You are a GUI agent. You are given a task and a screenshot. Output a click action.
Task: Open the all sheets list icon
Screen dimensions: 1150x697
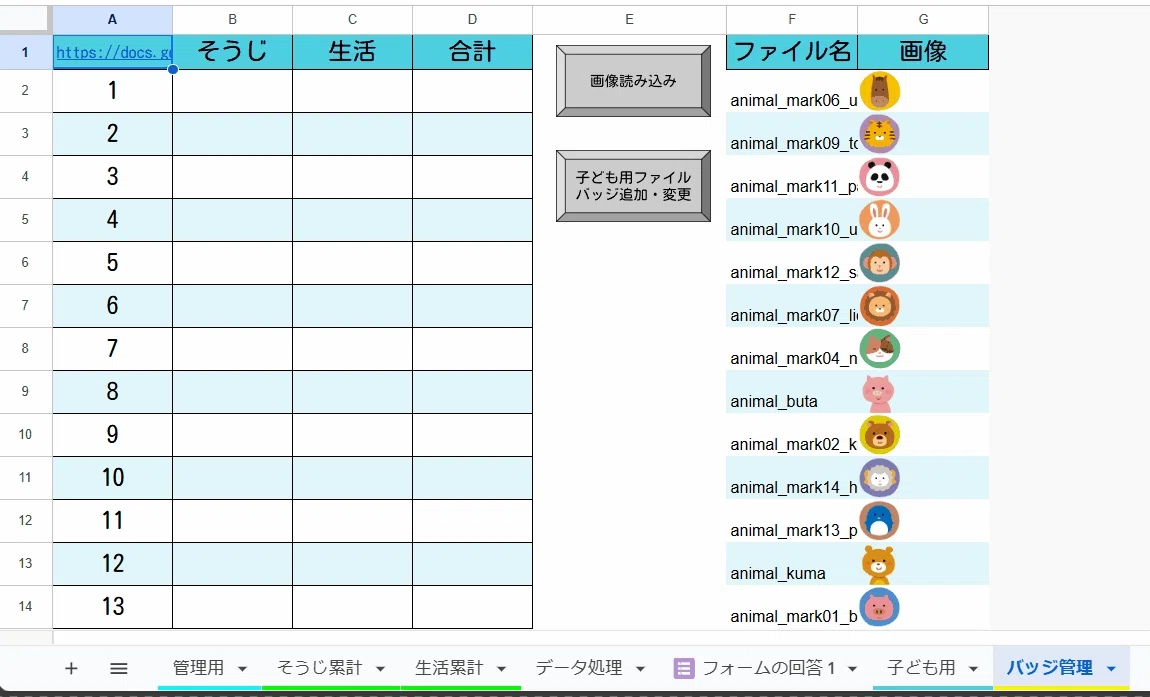[x=119, y=668]
